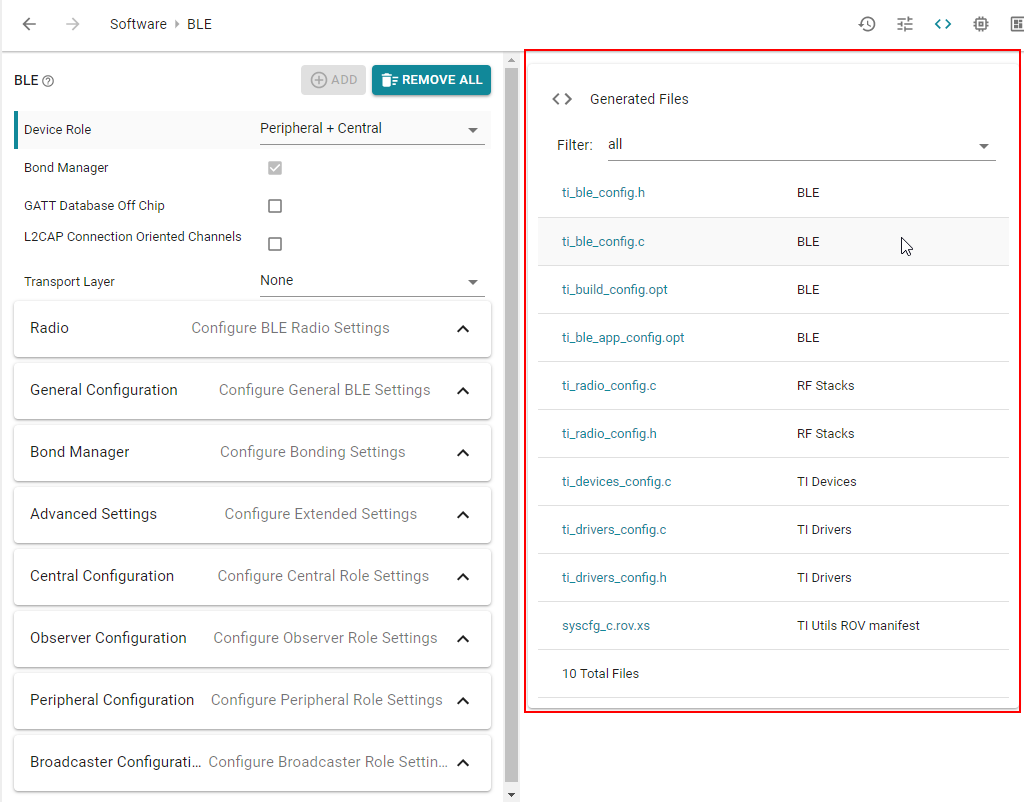Toggle the Bond Manager checkbox
The width and height of the screenshot is (1024, 802).
pos(275,168)
